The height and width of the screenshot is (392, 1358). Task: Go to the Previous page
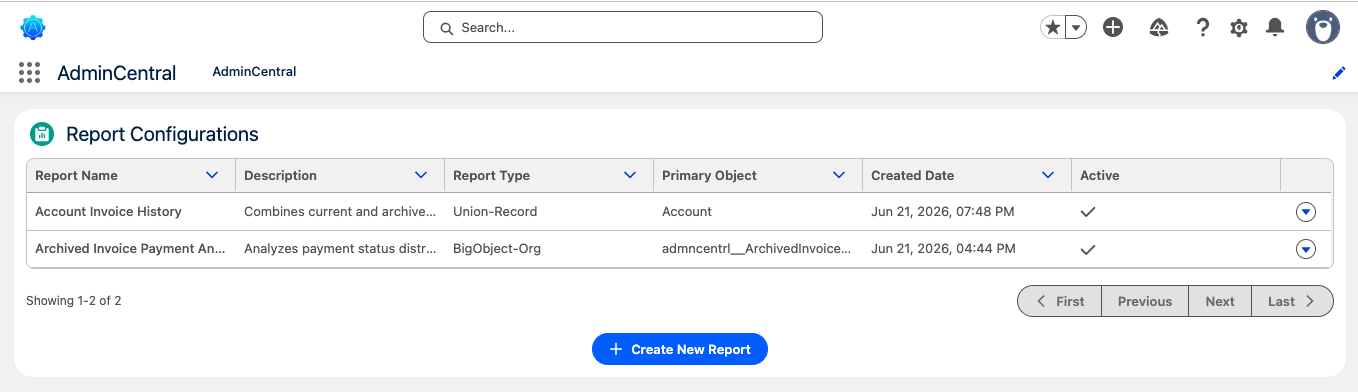pos(1145,301)
